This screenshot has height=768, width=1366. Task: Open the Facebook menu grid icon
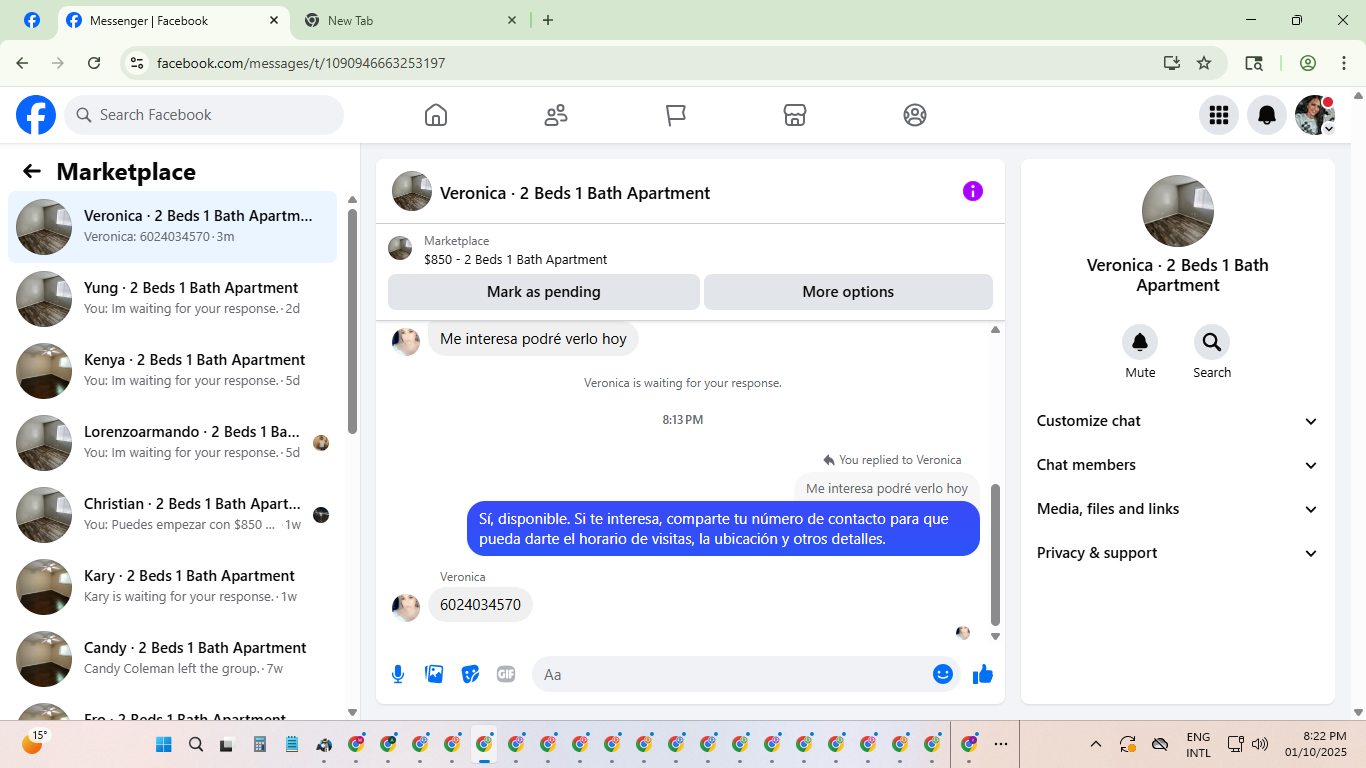[1219, 115]
